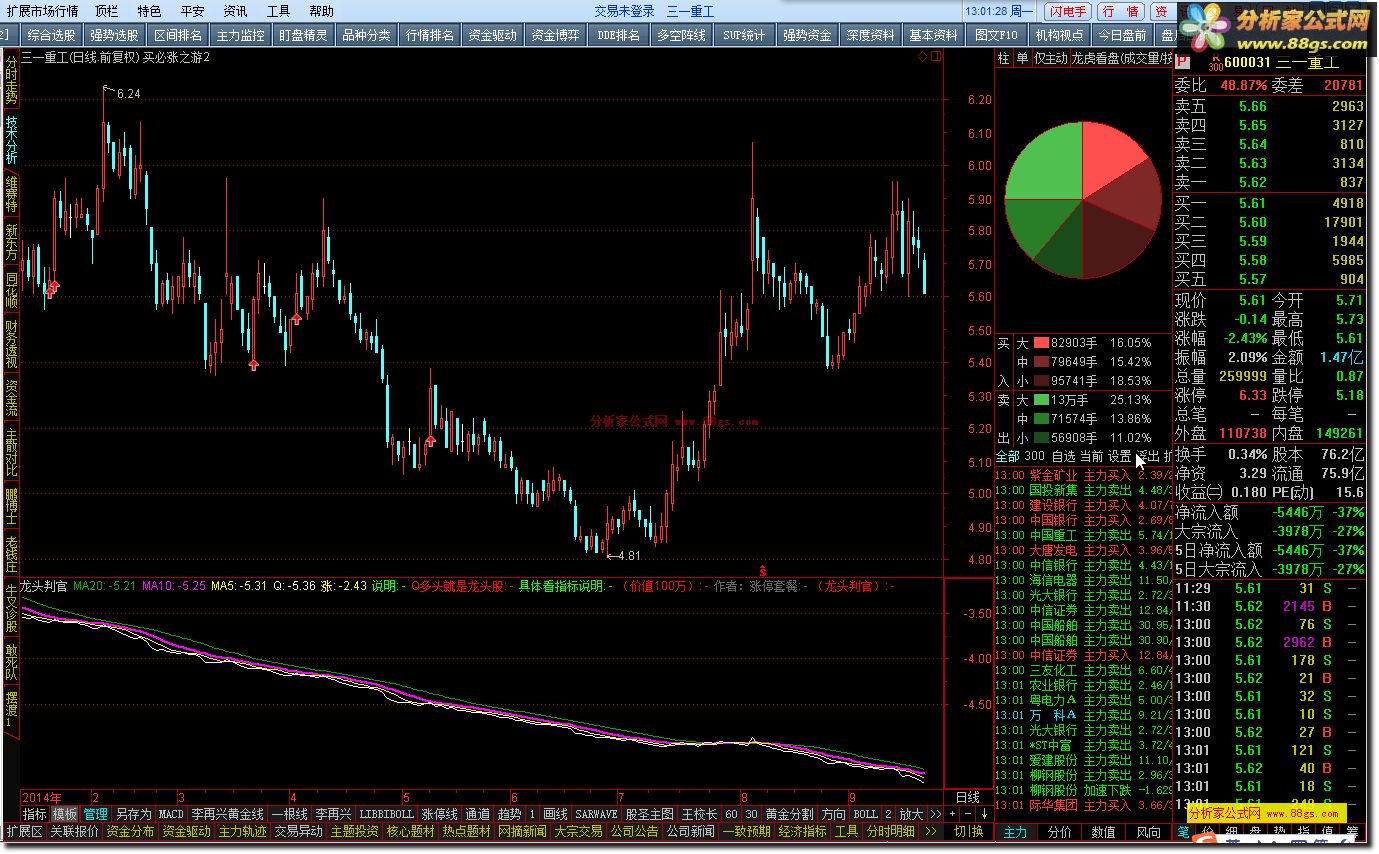Click the minus zoom button near 日线

click(x=968, y=814)
